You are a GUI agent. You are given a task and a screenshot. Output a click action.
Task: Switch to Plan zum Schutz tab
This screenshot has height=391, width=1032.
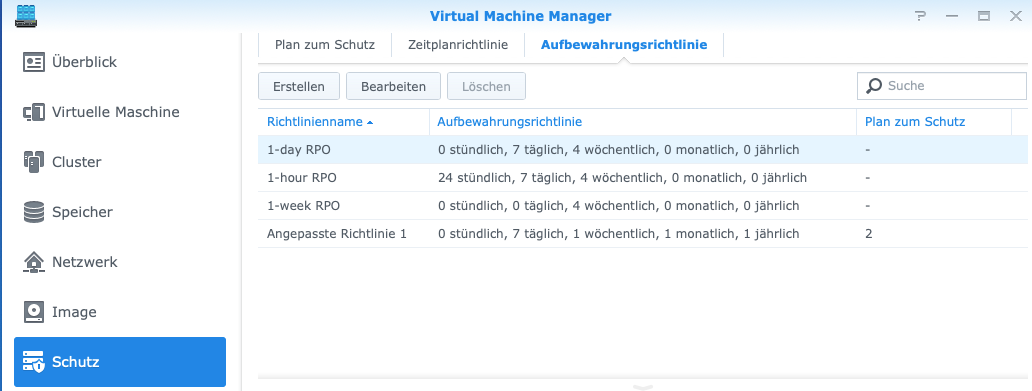(325, 45)
